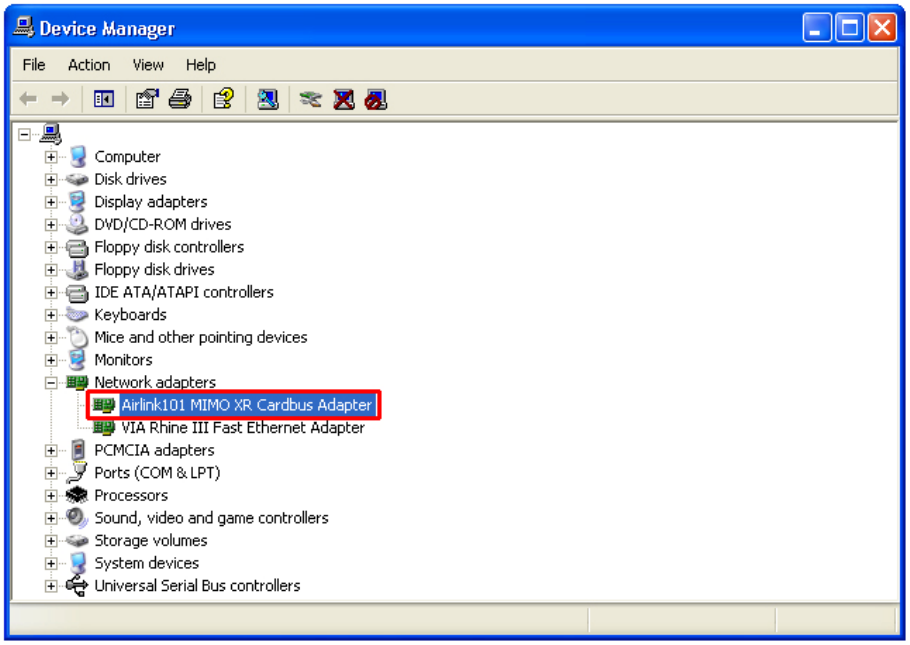The image size is (910, 645).
Task: Open the Action menu
Action: coord(89,65)
